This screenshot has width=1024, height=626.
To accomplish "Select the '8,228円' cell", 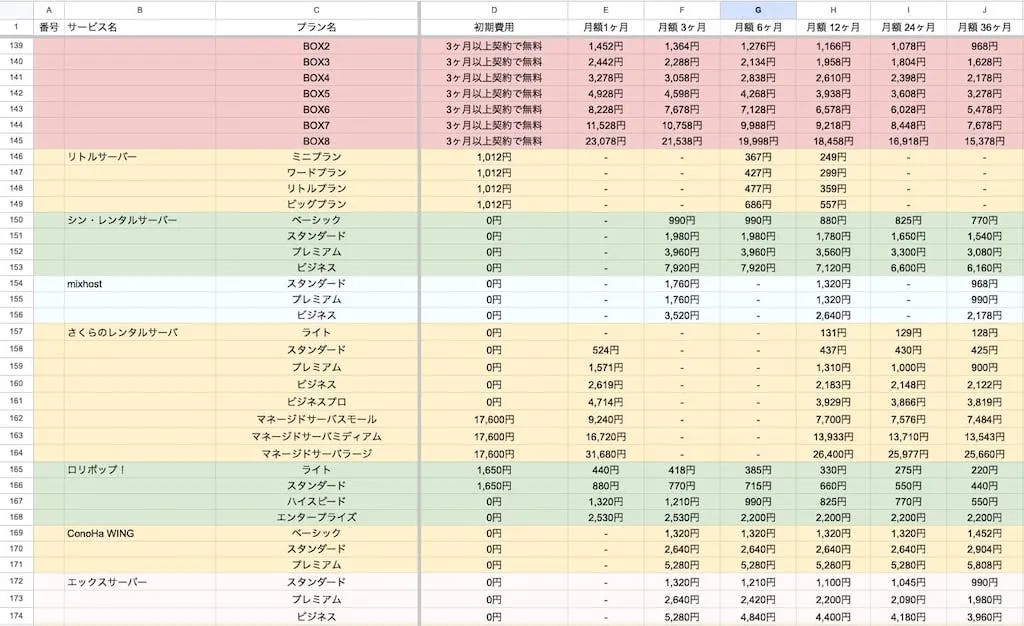I will coord(605,109).
